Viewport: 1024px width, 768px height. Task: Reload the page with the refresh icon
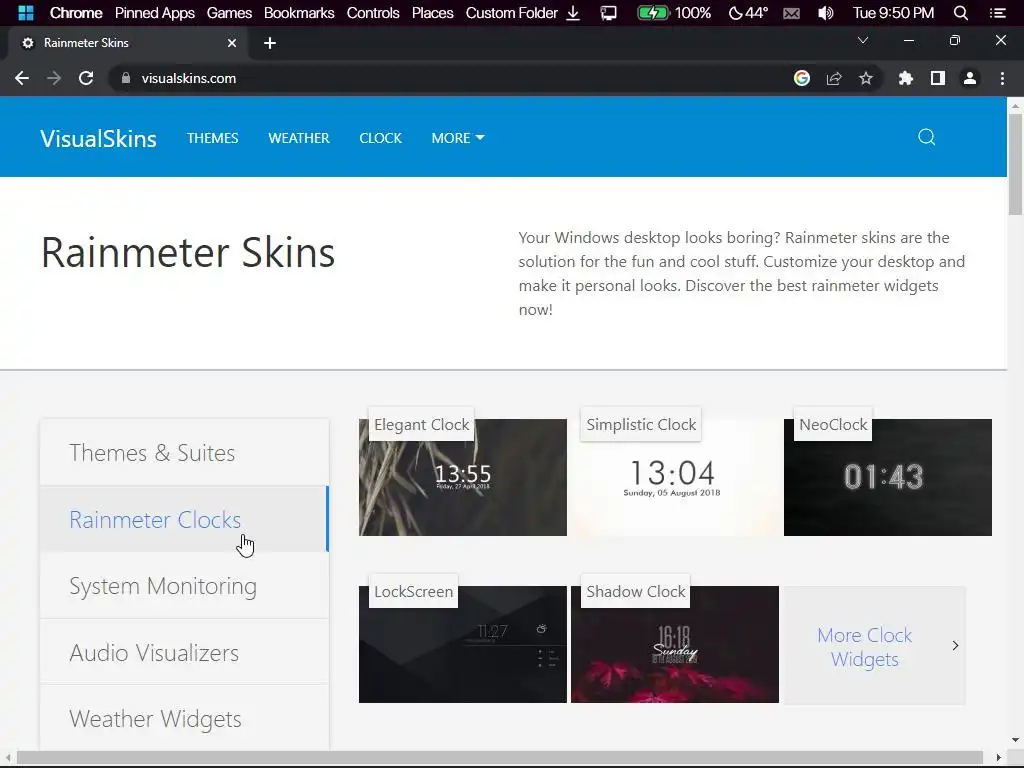coord(86,78)
